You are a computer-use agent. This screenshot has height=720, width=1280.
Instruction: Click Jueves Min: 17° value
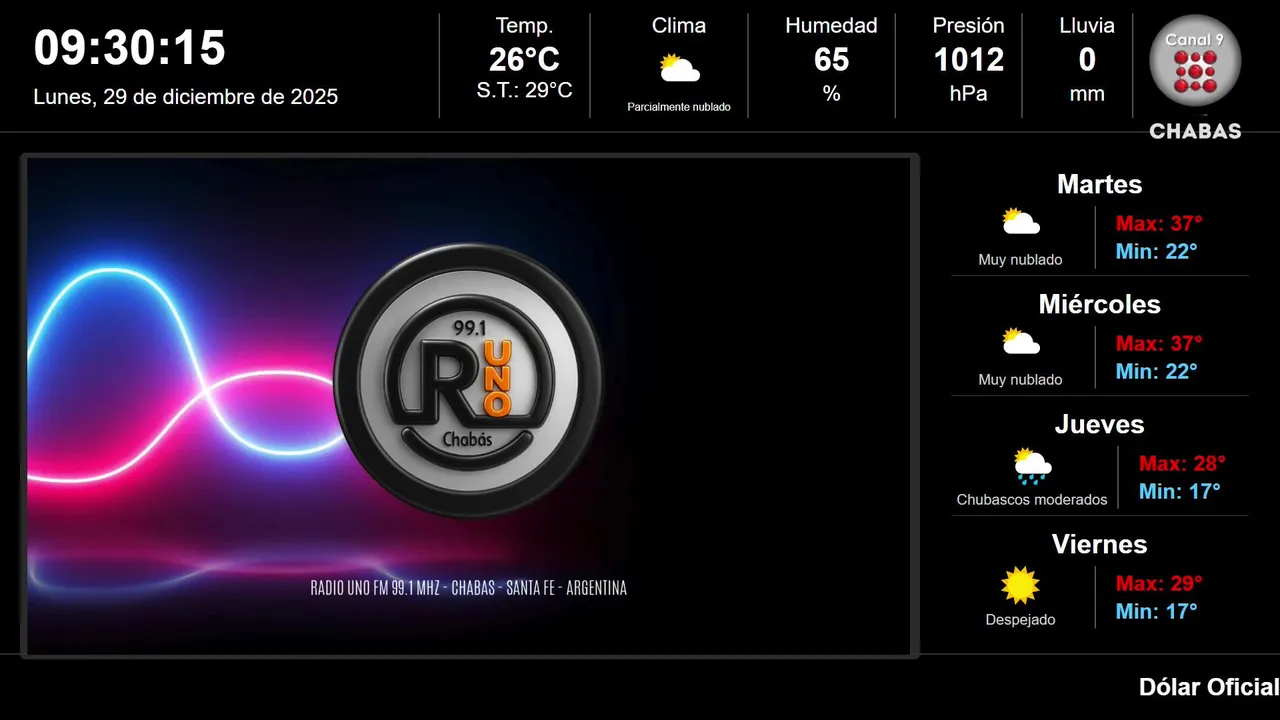pyautogui.click(x=1180, y=491)
